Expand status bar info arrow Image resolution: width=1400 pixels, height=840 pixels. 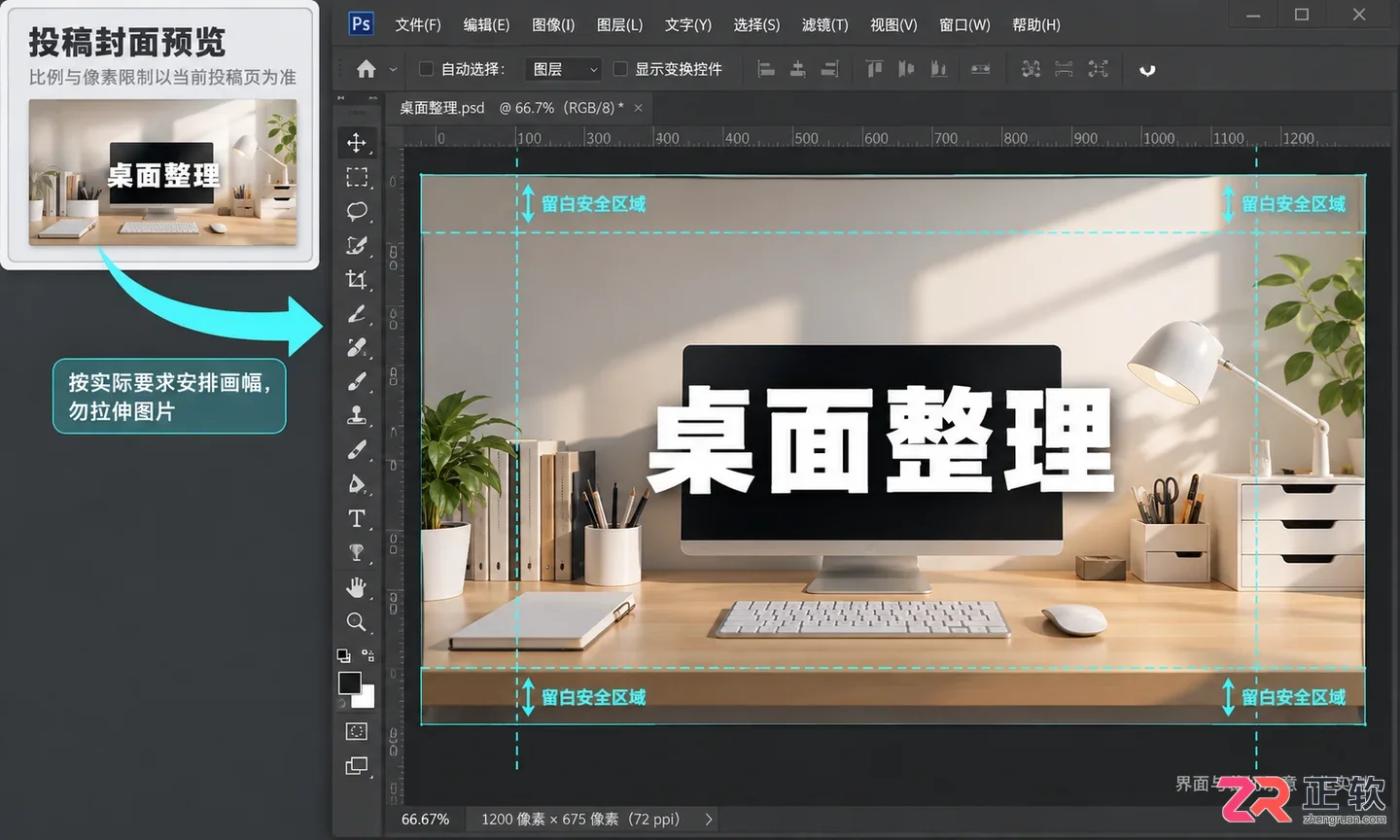[x=709, y=820]
